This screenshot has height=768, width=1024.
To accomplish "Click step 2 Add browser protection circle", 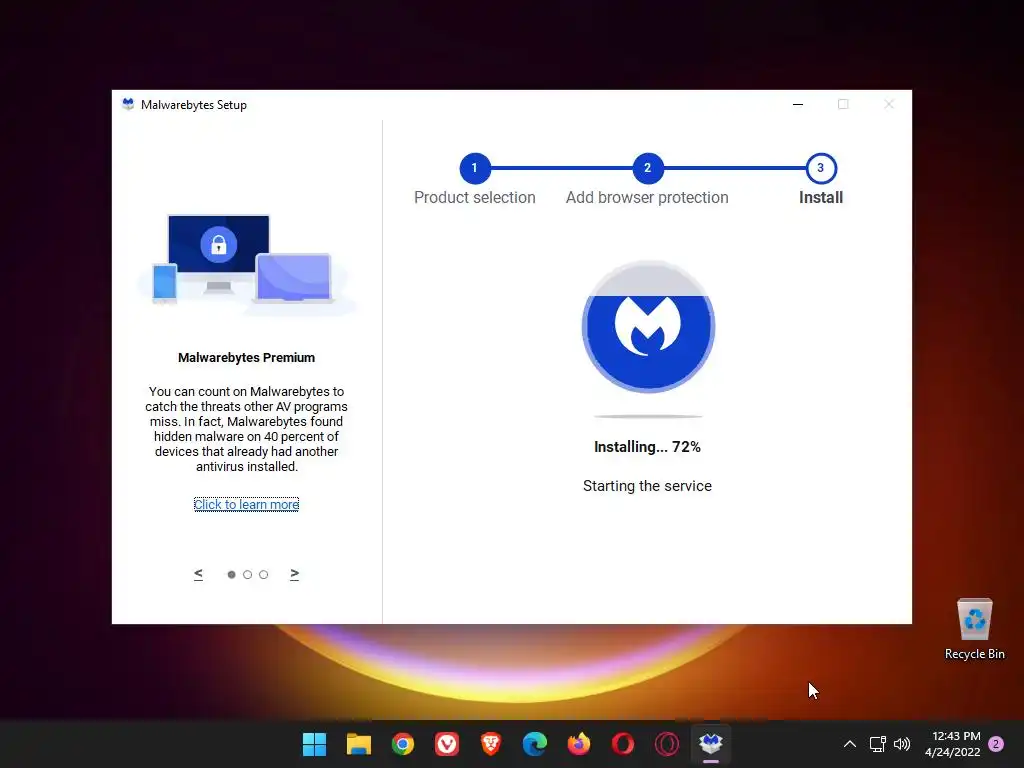I will (648, 168).
